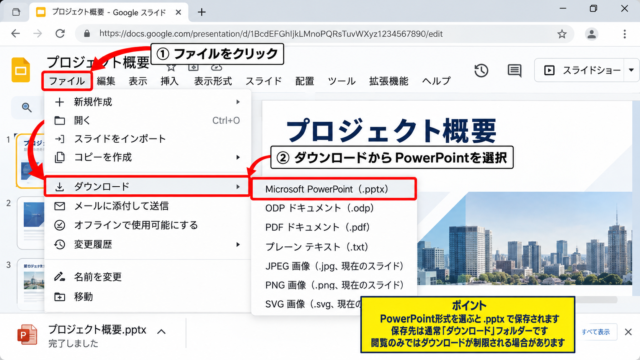Open the 変更履歴 submenu
Screen dimensions: 640x360
147,244
